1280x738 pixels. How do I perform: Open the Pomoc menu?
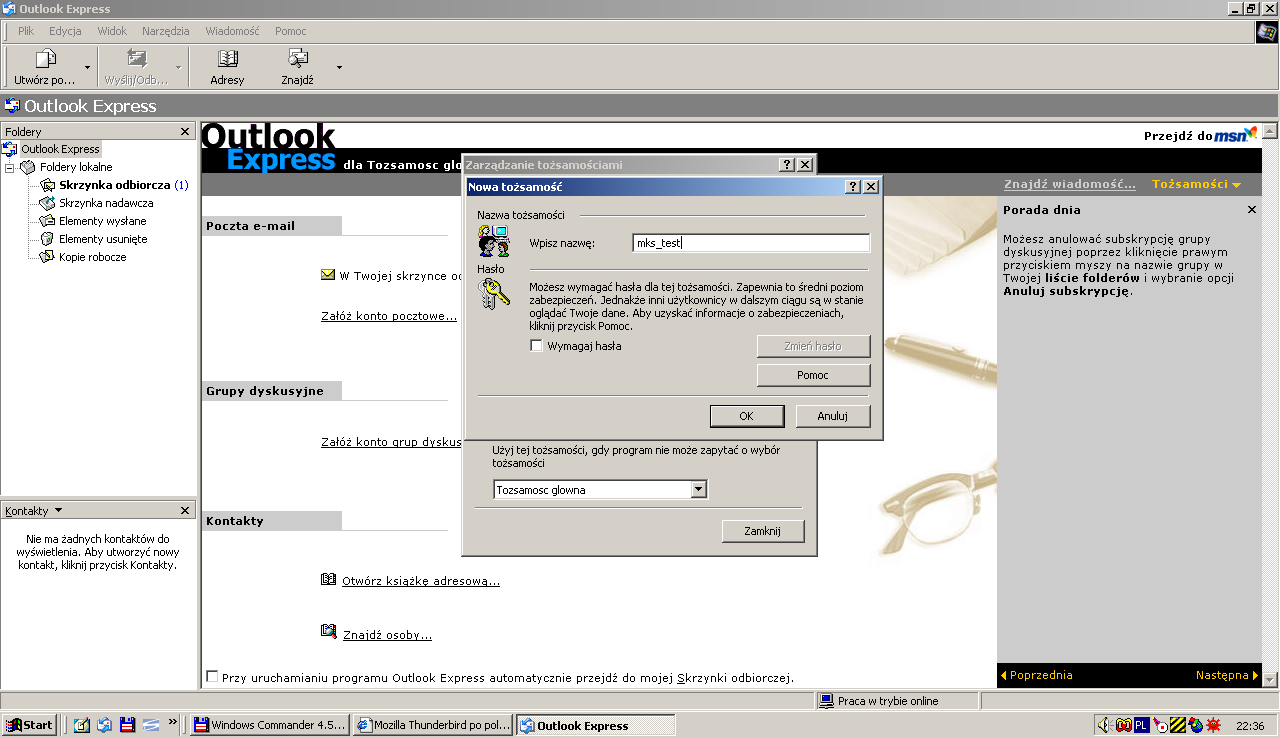[x=291, y=31]
